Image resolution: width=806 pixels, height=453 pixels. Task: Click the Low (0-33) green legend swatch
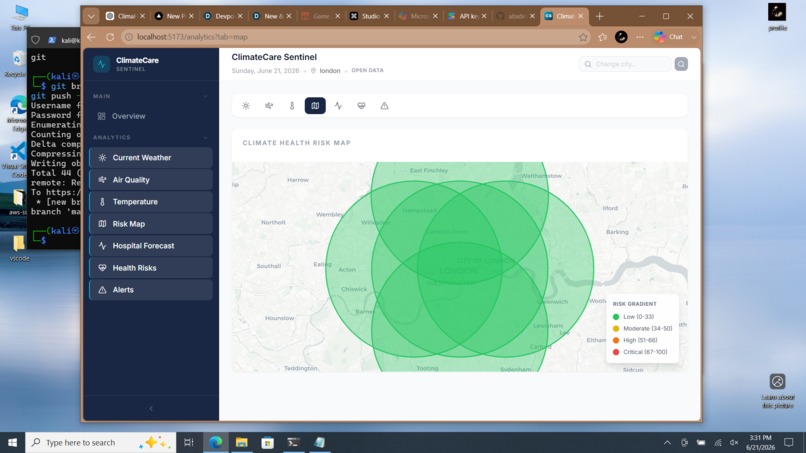pos(616,317)
